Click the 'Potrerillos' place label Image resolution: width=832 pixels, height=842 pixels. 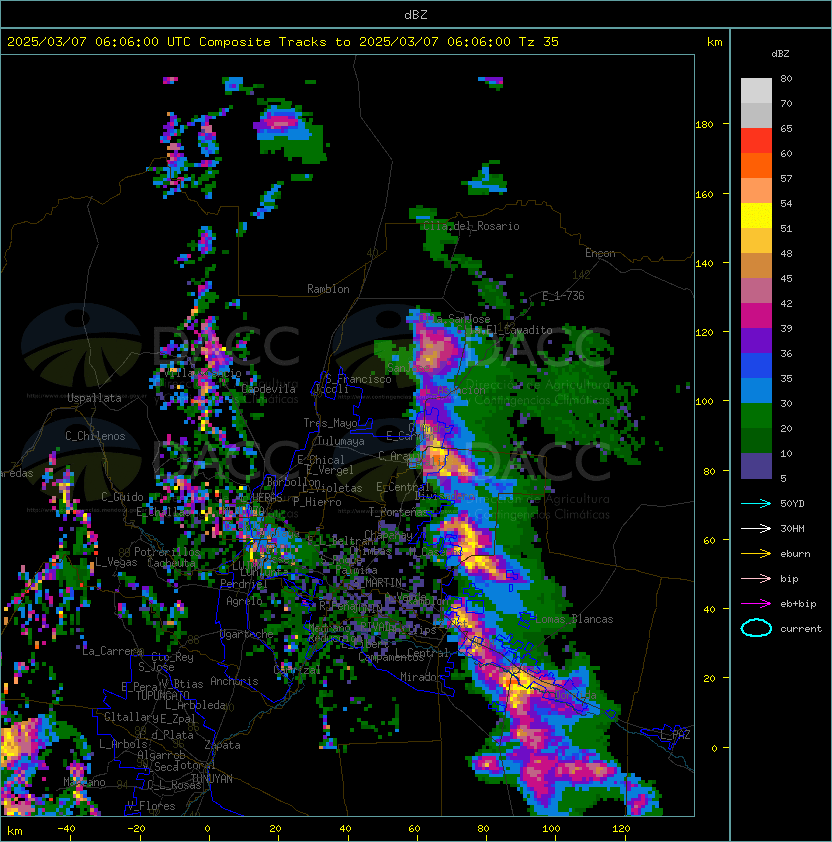(167, 552)
